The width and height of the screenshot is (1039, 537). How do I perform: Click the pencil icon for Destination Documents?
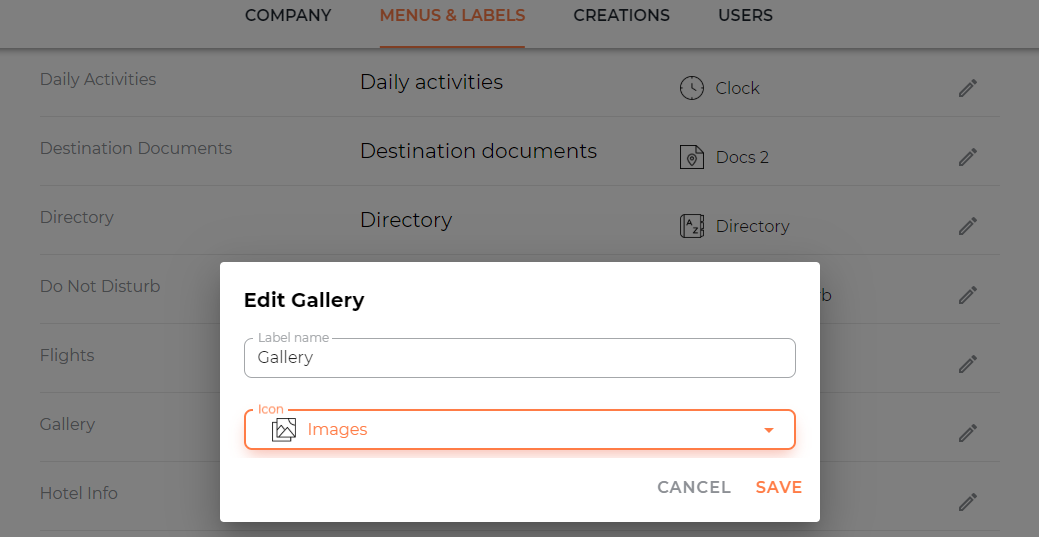967,157
